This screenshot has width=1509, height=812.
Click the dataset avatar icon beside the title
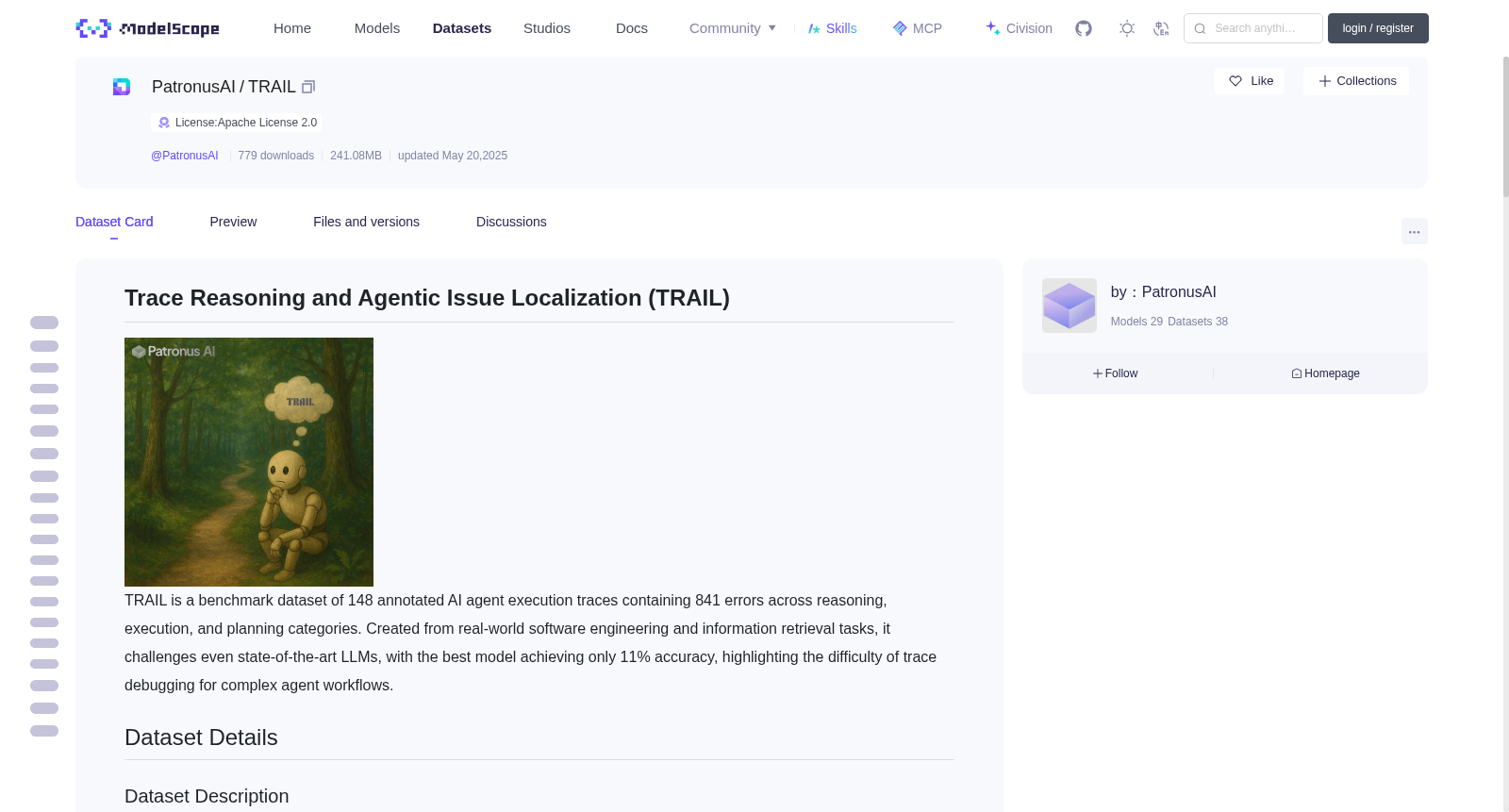122,87
